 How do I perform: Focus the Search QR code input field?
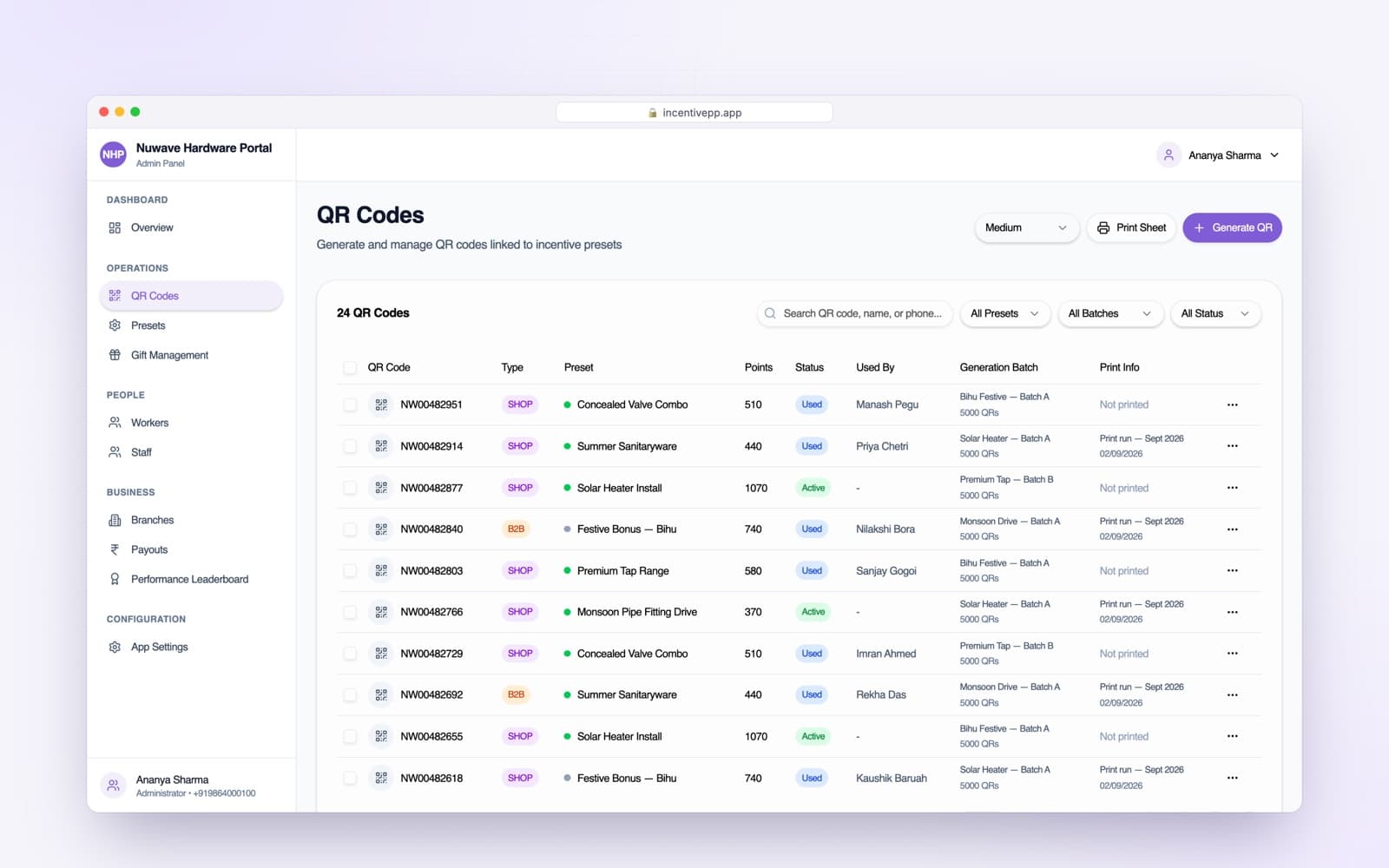pyautogui.click(x=855, y=313)
